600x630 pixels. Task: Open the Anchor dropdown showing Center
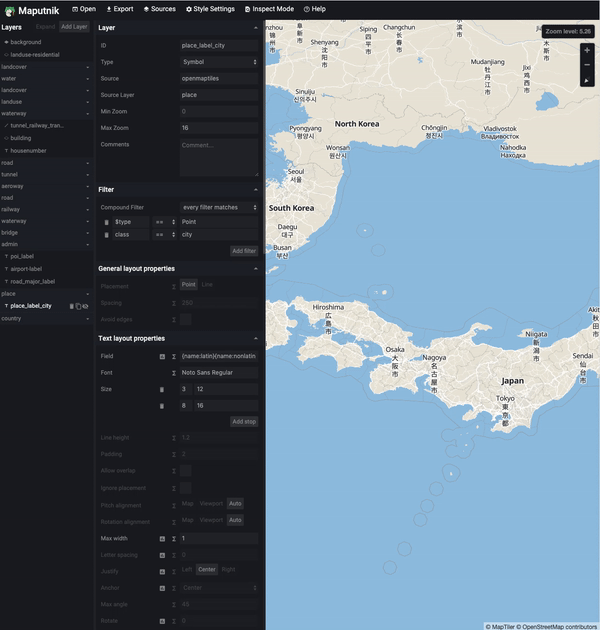(x=219, y=588)
